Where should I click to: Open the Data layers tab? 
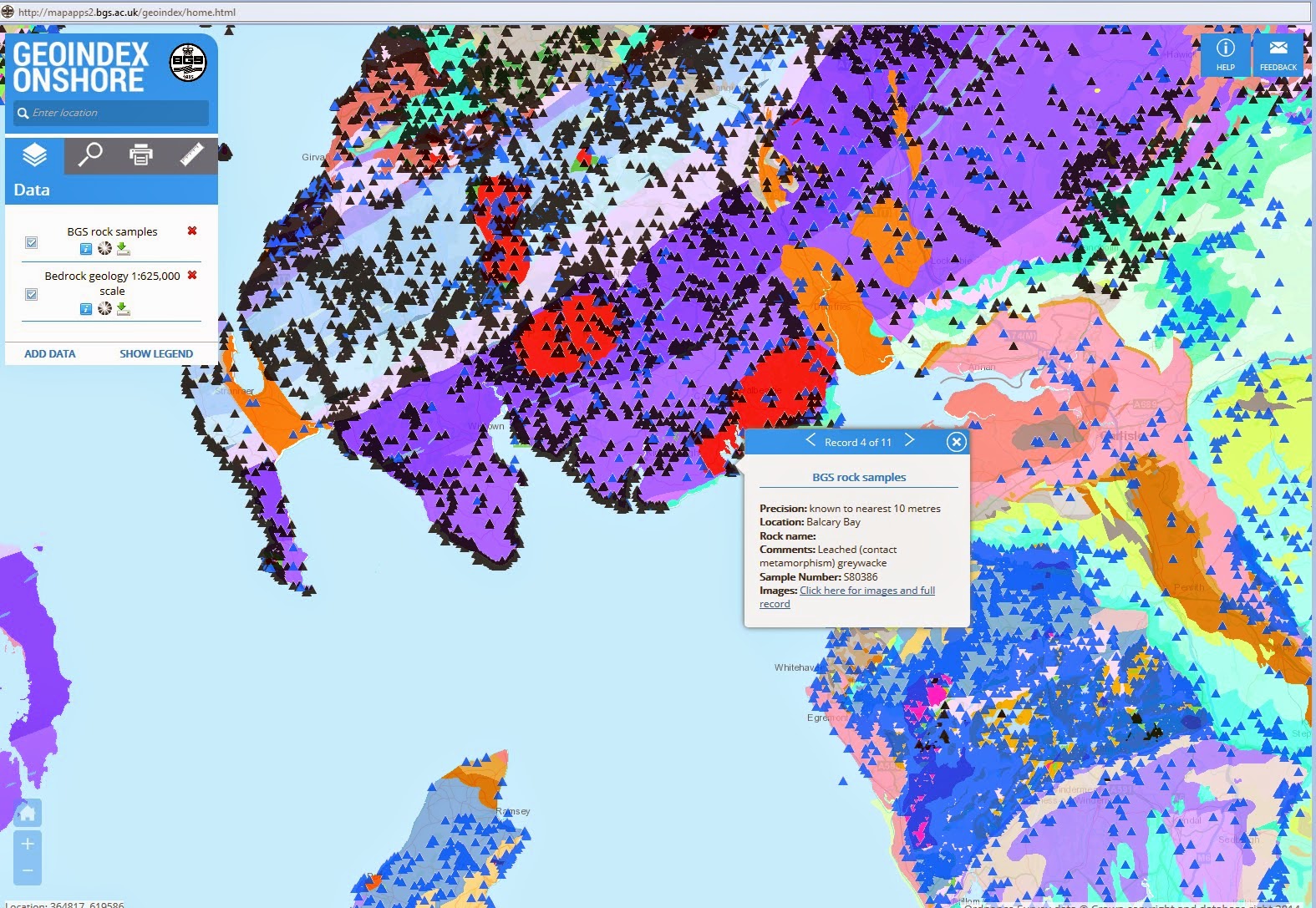[x=34, y=156]
